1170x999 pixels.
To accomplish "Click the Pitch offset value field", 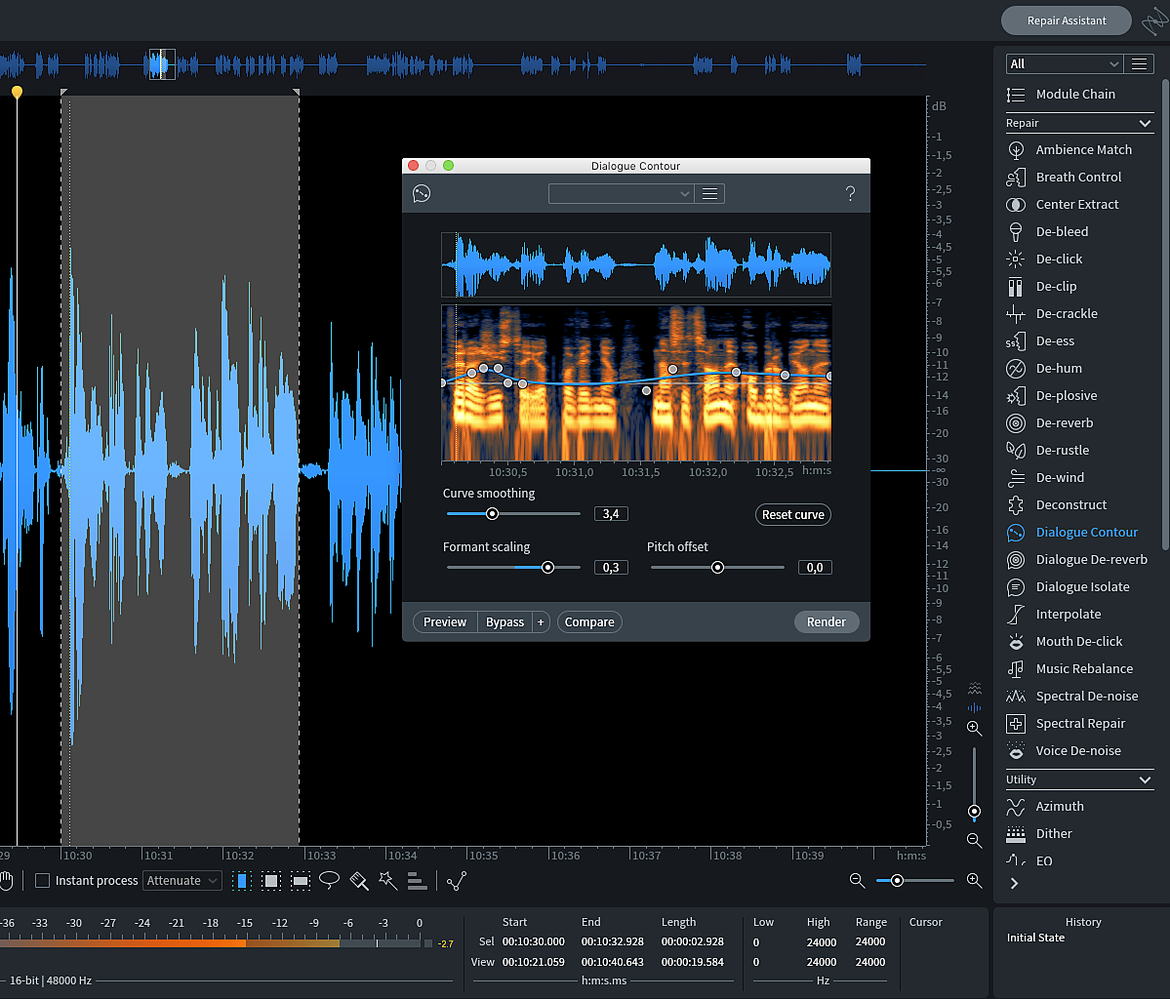I will click(814, 568).
